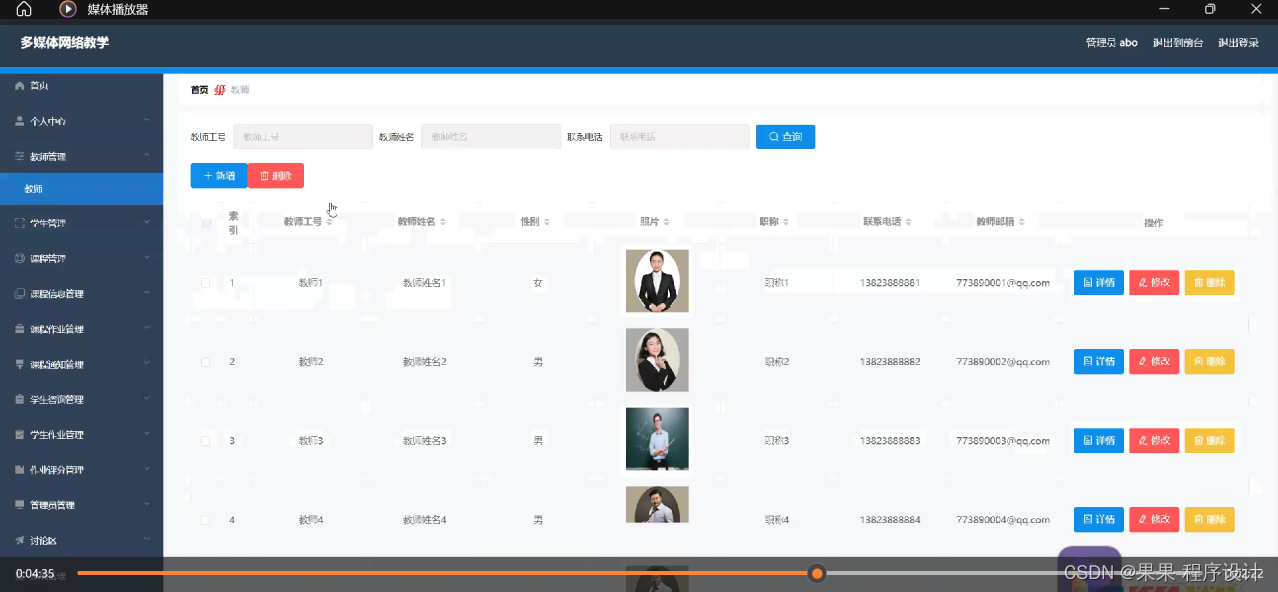This screenshot has width=1278, height=592.
Task: Sort by the 教师姓名 column arrows
Action: [443, 222]
